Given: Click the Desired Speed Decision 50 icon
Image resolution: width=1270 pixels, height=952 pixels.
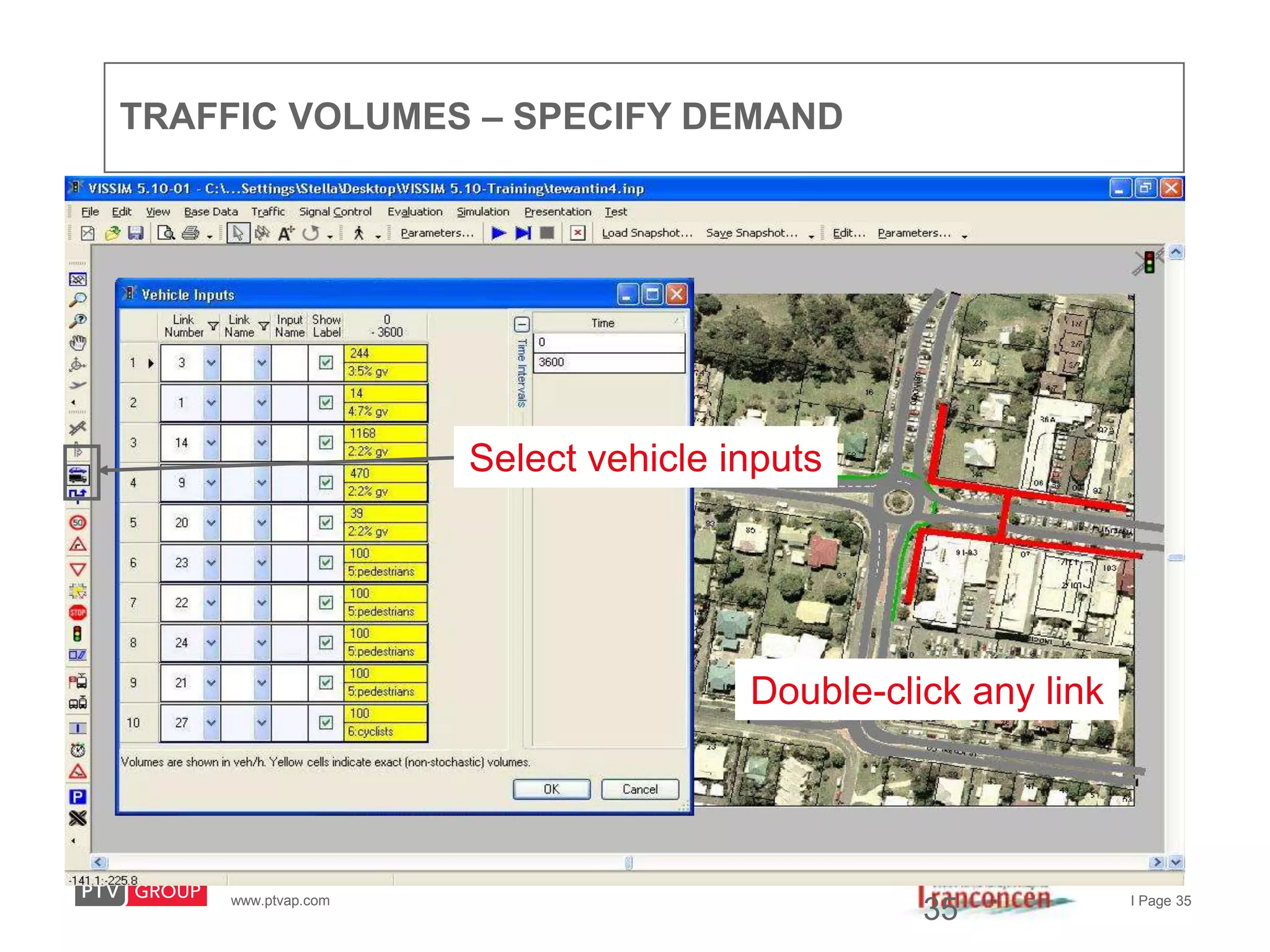Looking at the screenshot, I should click(x=78, y=522).
